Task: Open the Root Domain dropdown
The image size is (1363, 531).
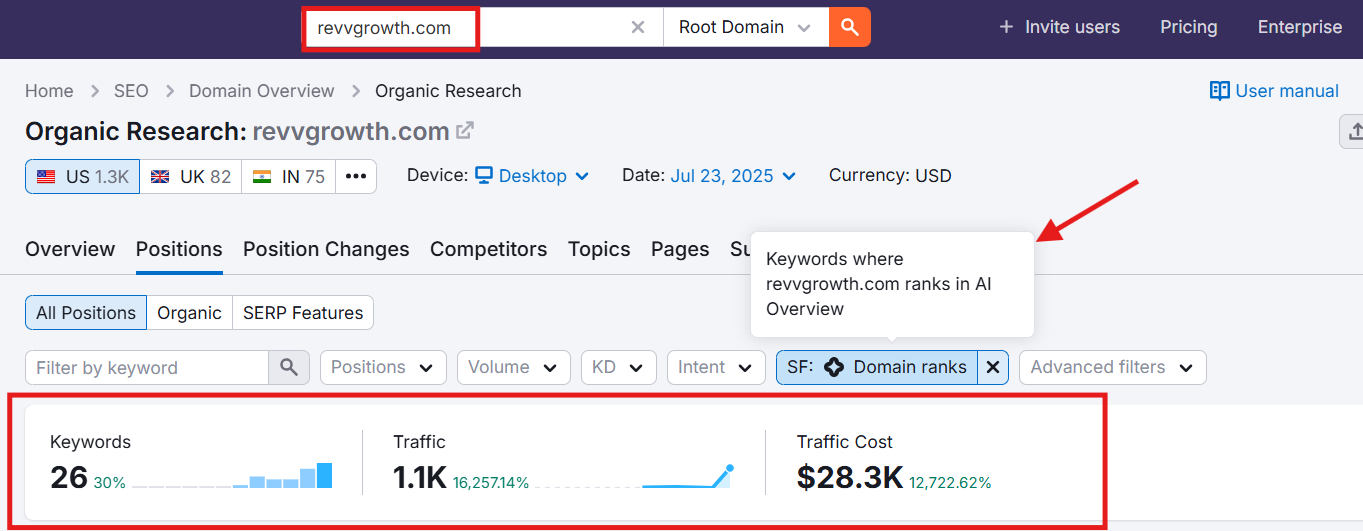Action: [x=746, y=27]
